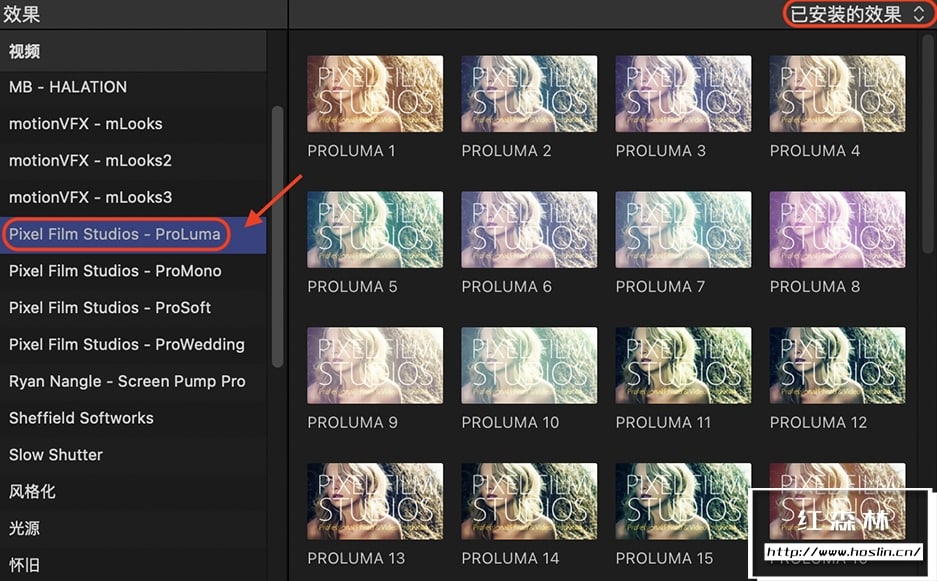Pick the PROLUMA 6 effect thumbnail
The image size is (937, 581).
[x=529, y=230]
